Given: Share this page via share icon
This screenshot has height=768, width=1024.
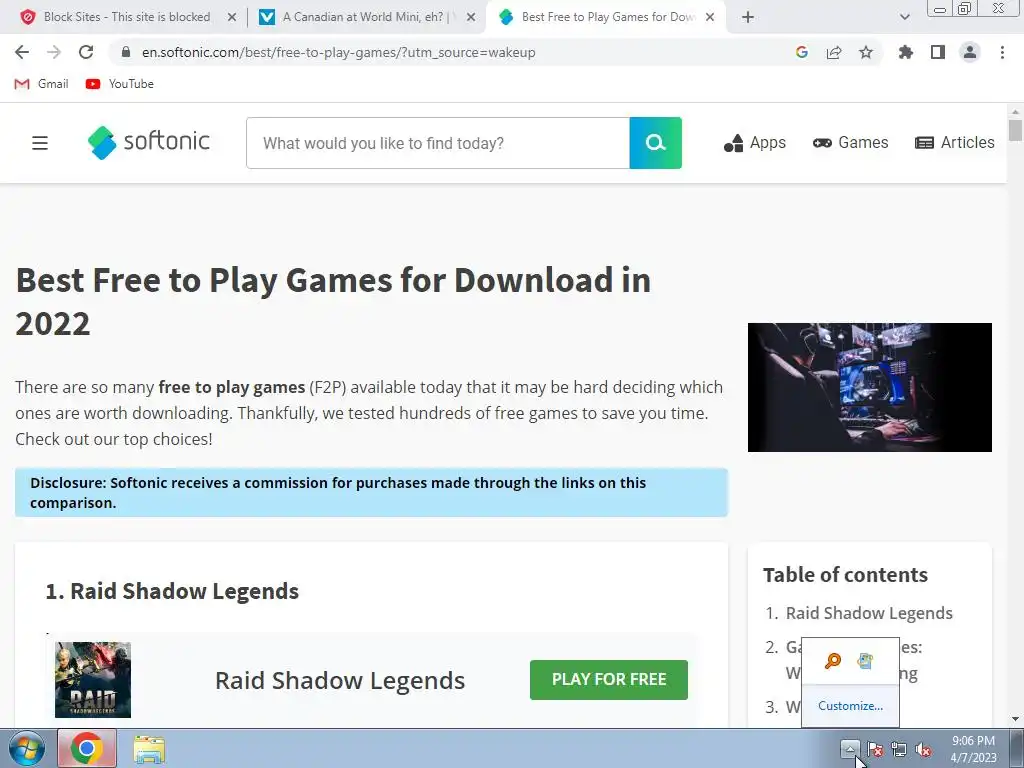Looking at the screenshot, I should [x=834, y=52].
